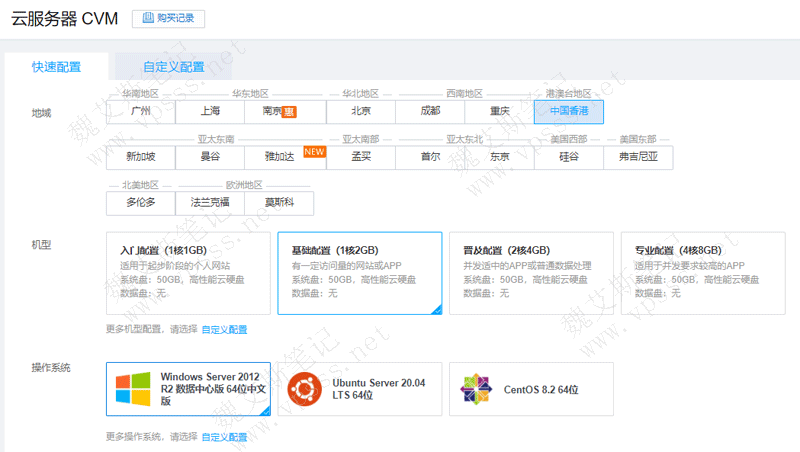Select 法兰克福 region
800x452 pixels.
click(x=210, y=203)
